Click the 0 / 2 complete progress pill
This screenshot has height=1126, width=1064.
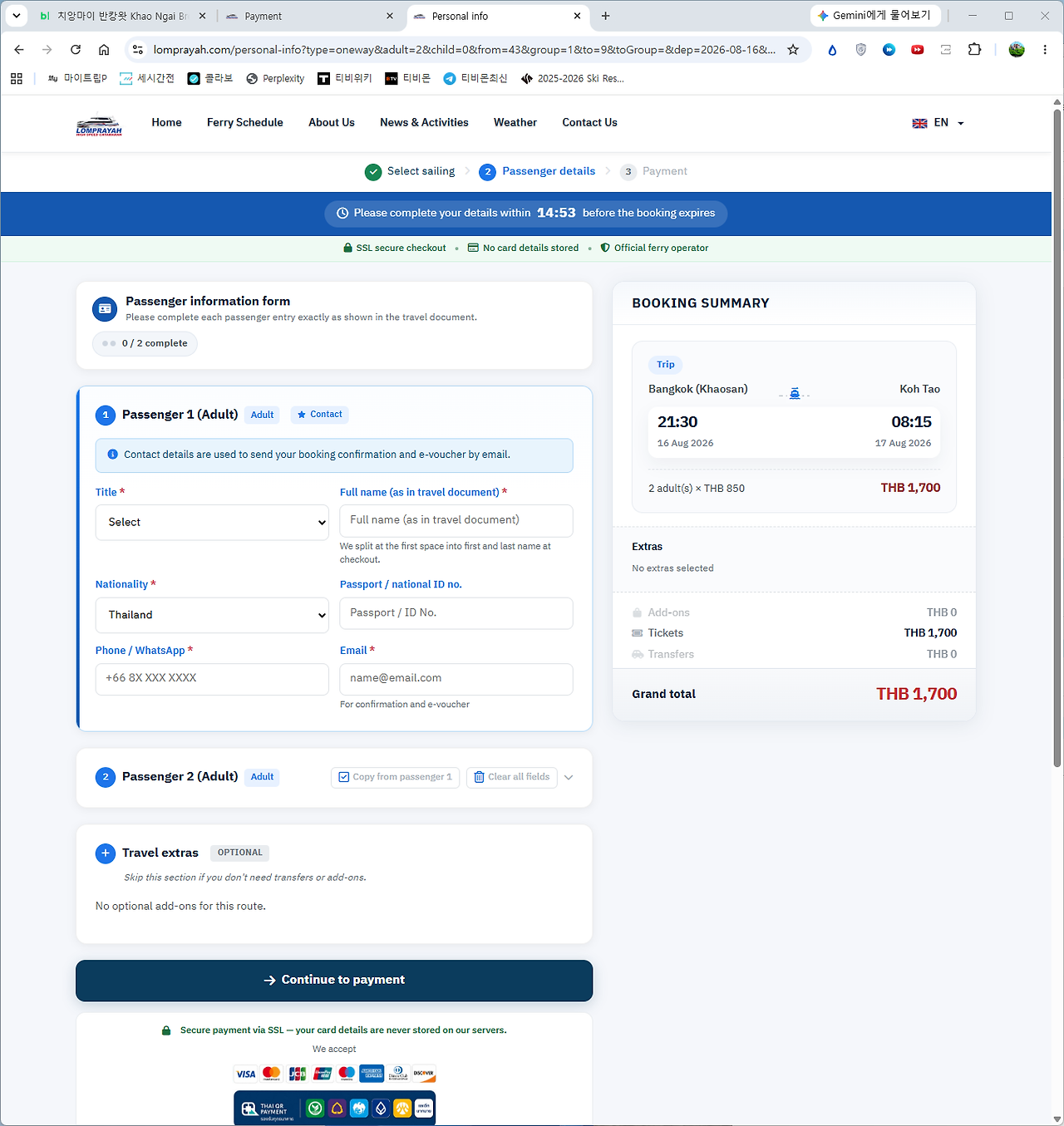tap(145, 343)
